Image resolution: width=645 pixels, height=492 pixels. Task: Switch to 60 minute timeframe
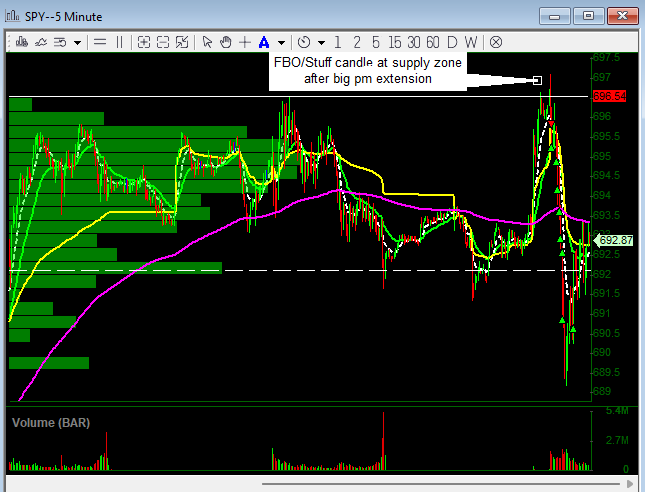point(433,42)
